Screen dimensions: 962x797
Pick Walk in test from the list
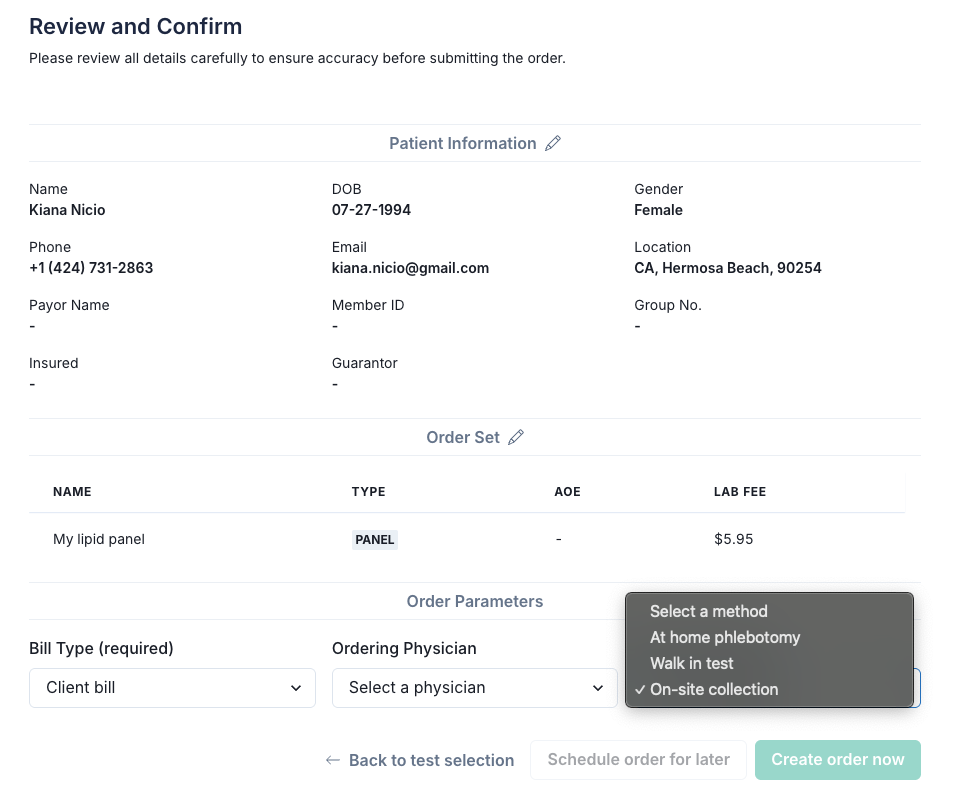pyautogui.click(x=692, y=663)
